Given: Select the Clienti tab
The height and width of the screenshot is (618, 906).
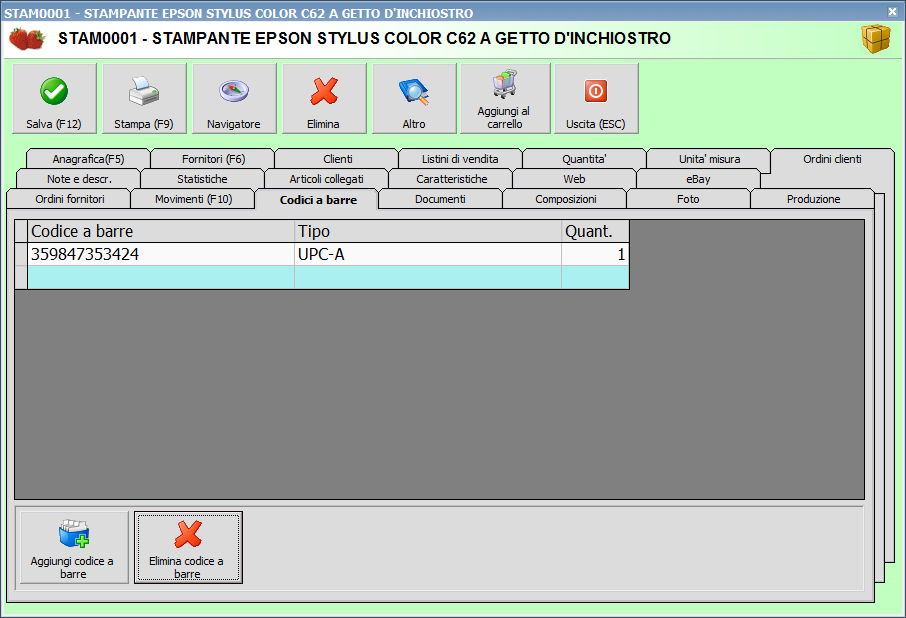Looking at the screenshot, I should (337, 159).
